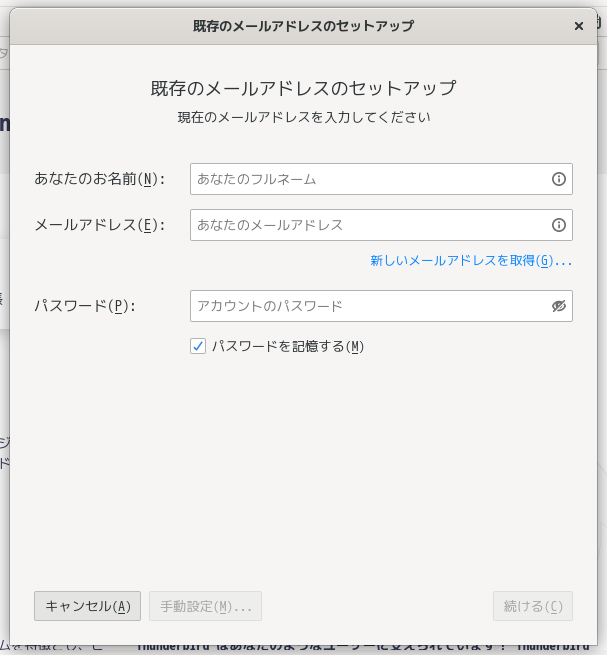Click the info icon in the email address field

point(559,225)
